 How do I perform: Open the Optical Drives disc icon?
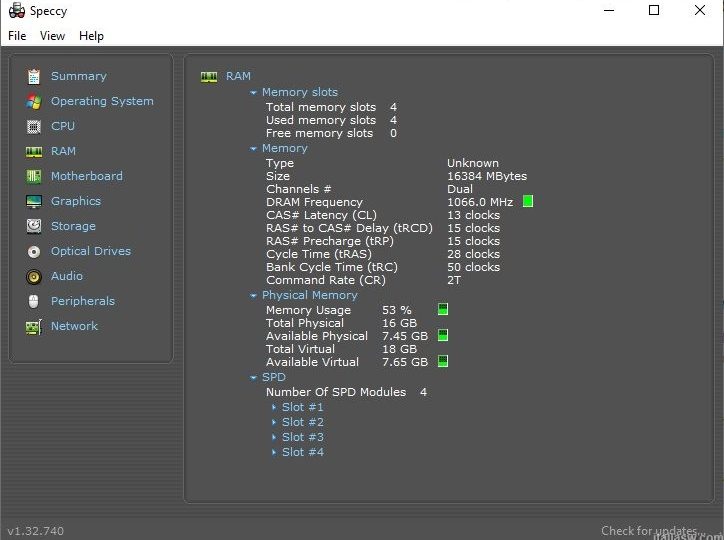34,251
